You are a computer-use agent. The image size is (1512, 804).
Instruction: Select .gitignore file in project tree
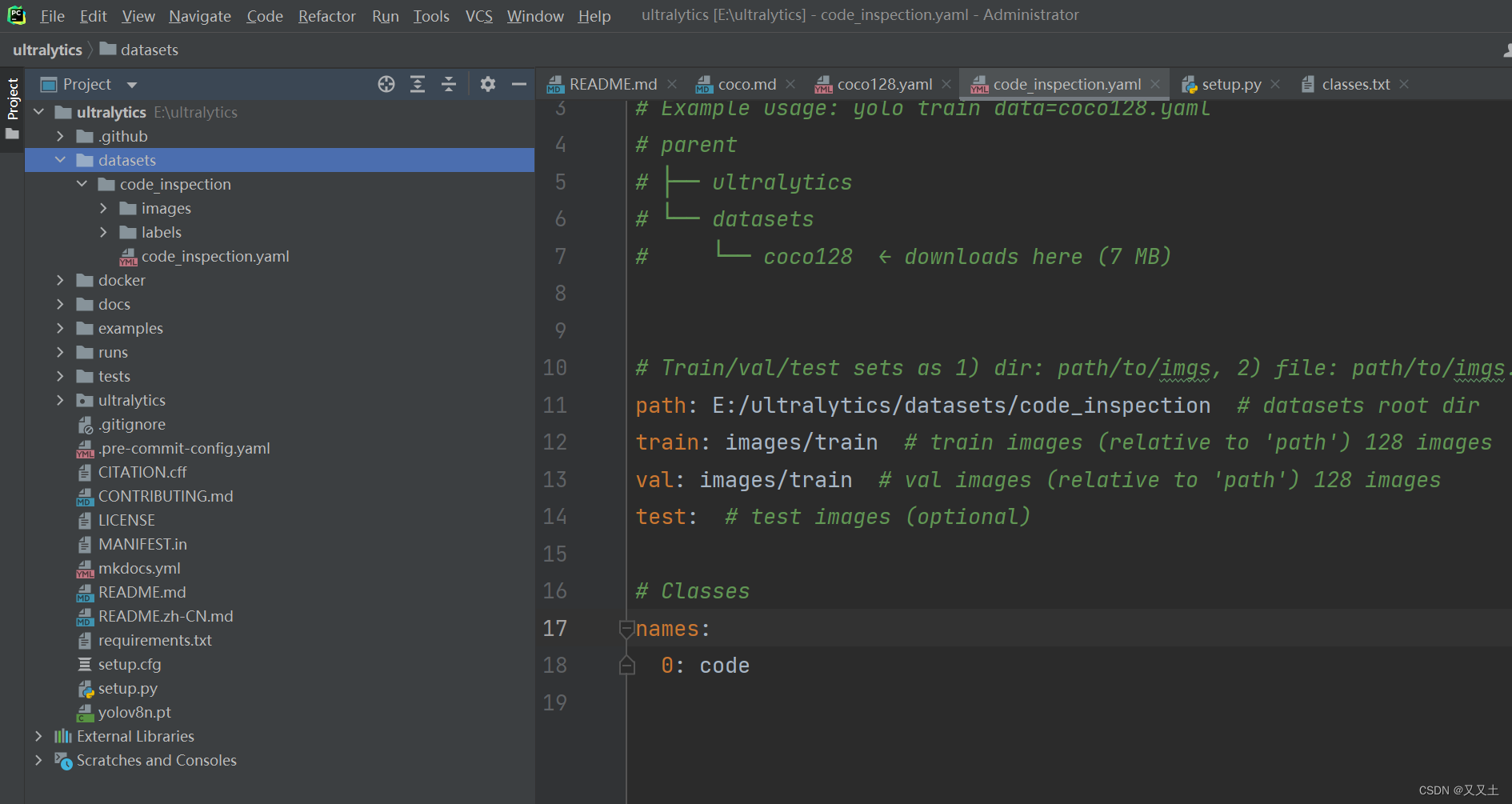(132, 424)
